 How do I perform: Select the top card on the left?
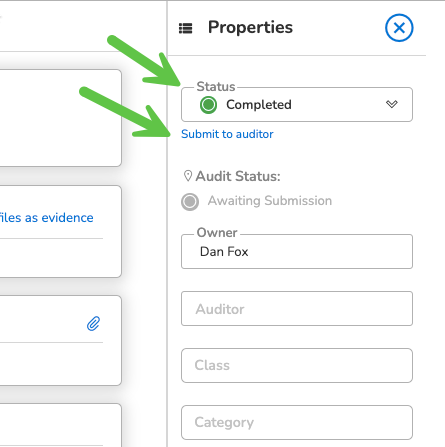(60, 118)
